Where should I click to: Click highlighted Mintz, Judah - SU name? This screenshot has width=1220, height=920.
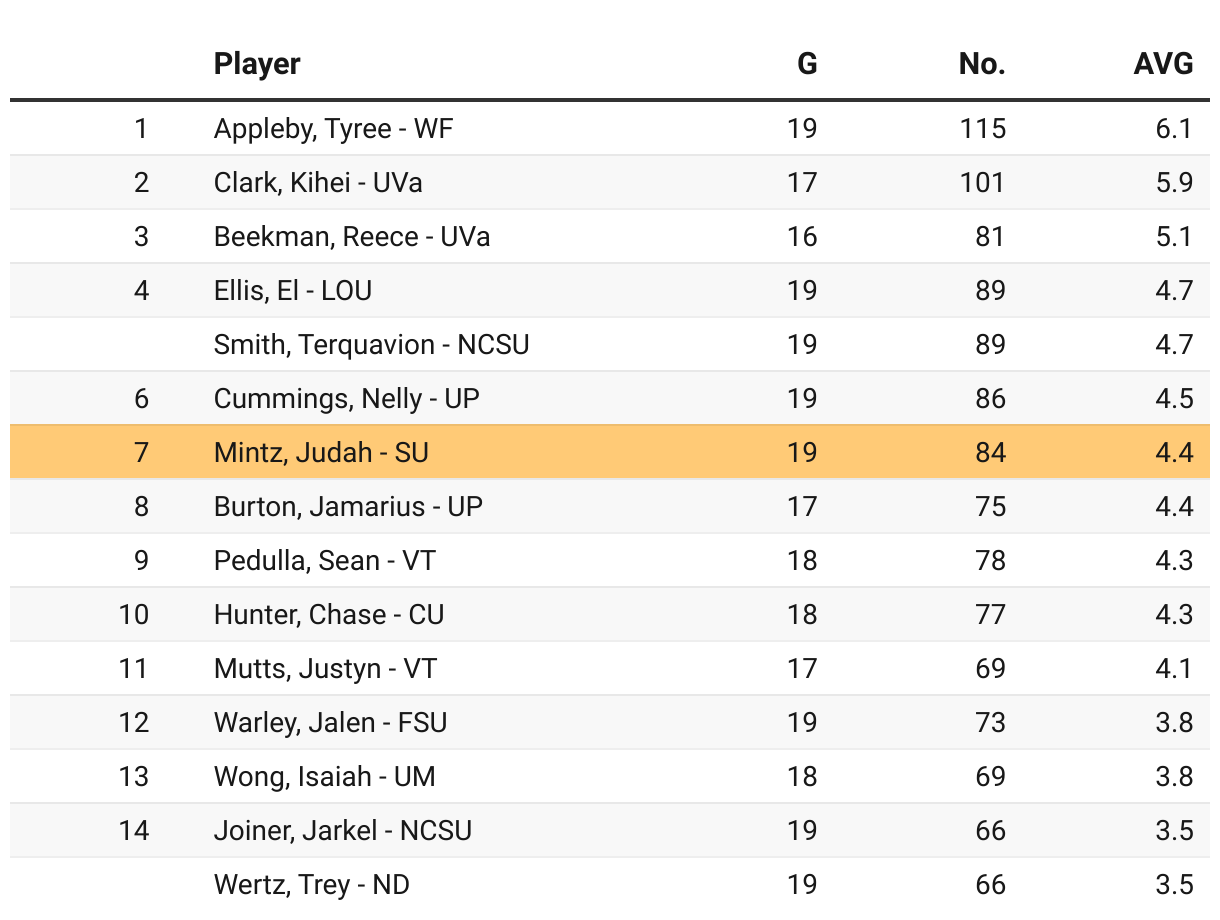pyautogui.click(x=321, y=452)
